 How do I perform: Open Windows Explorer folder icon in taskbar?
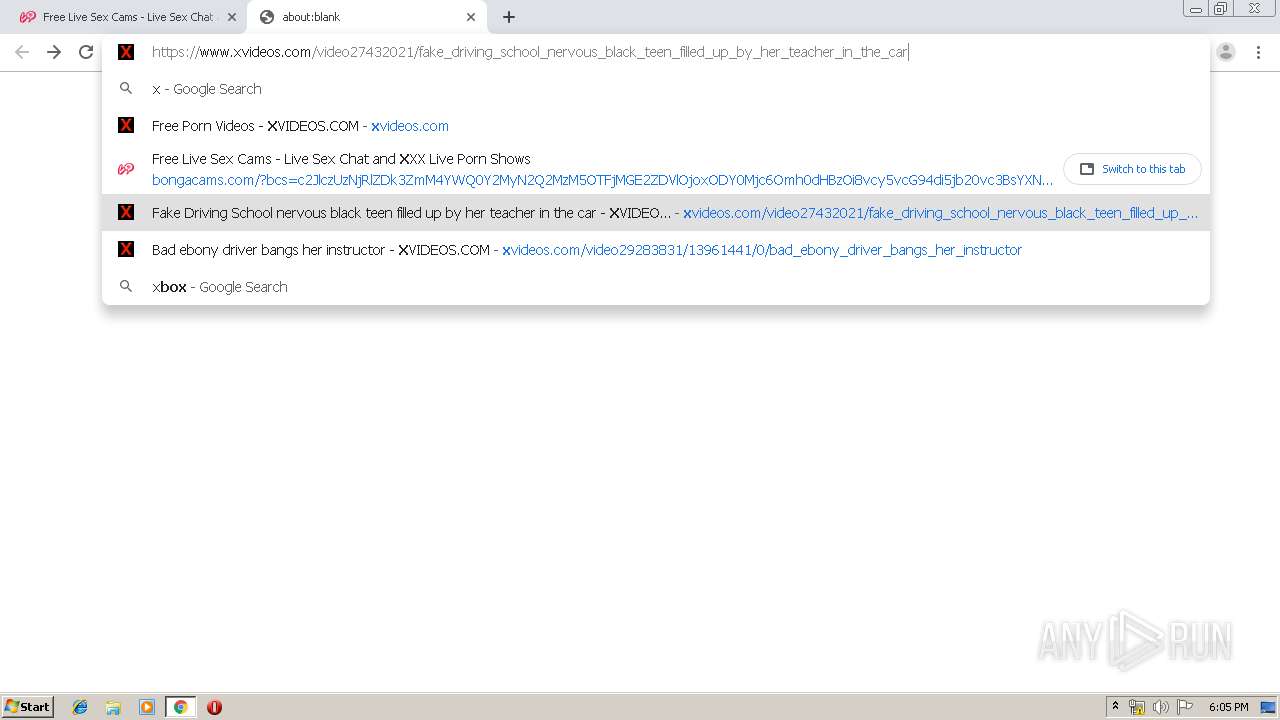(x=113, y=707)
